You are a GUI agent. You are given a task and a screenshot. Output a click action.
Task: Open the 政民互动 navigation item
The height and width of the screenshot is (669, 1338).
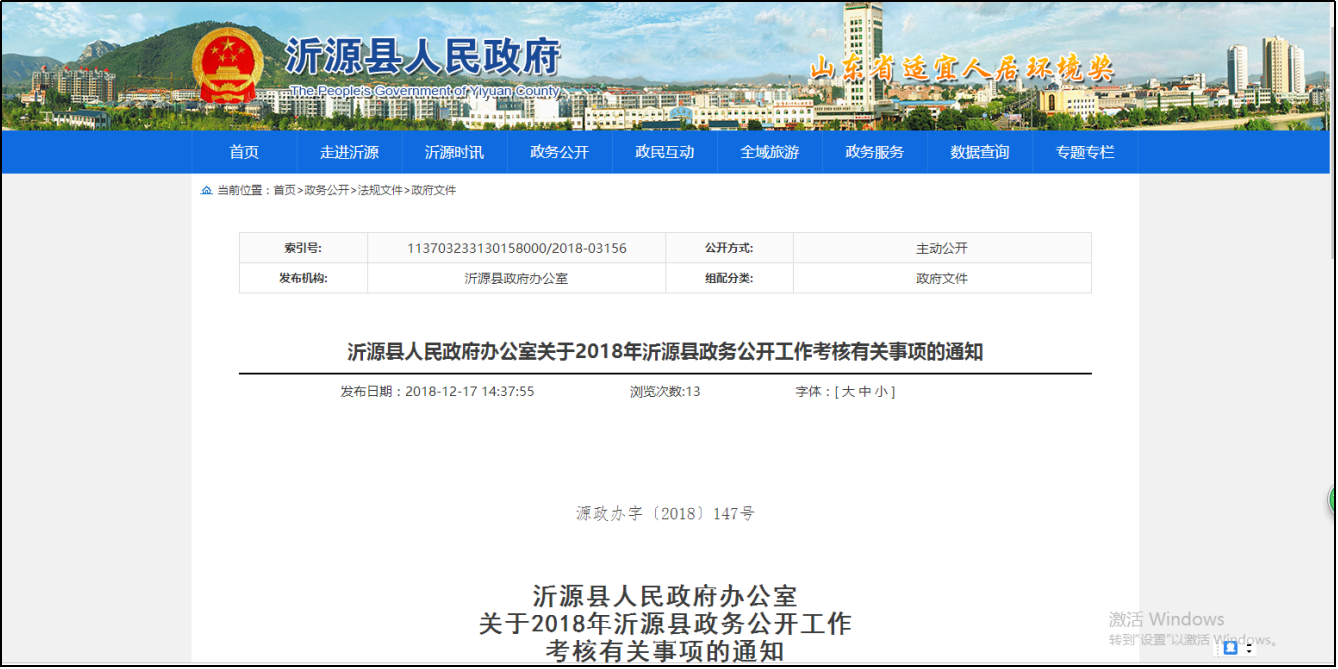click(664, 152)
